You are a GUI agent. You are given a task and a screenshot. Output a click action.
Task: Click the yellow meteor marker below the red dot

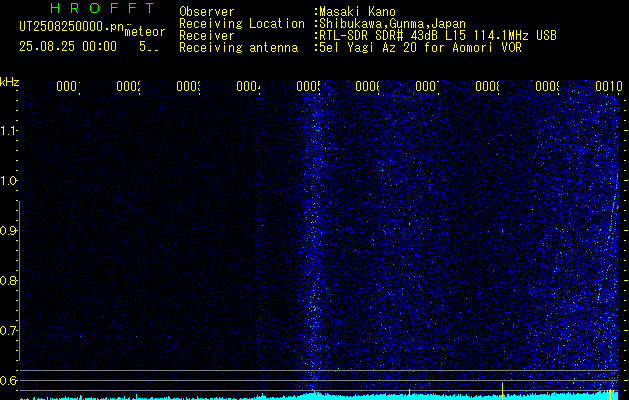tap(502, 391)
